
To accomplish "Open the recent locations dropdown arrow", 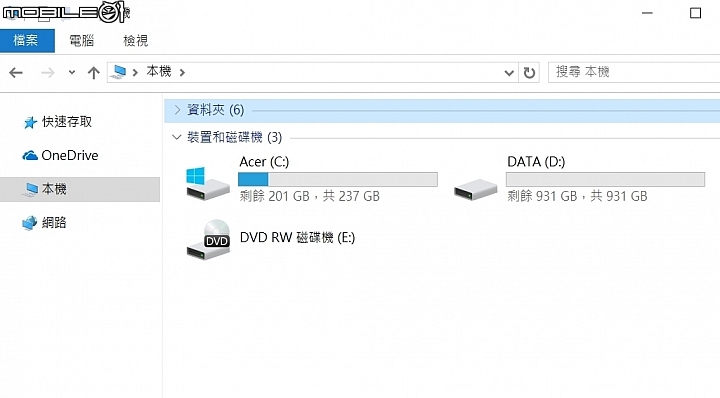I will (x=72, y=72).
